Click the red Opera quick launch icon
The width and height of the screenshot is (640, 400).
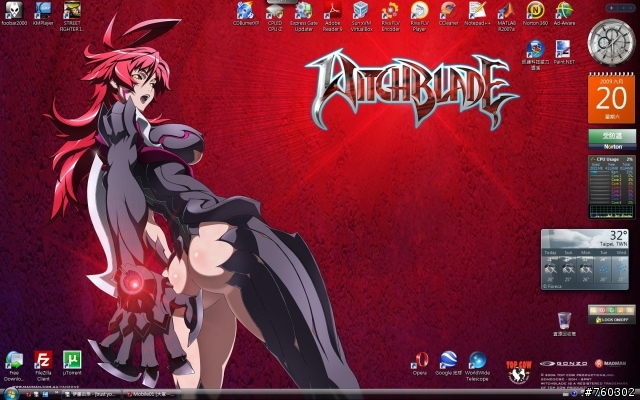coord(28,394)
